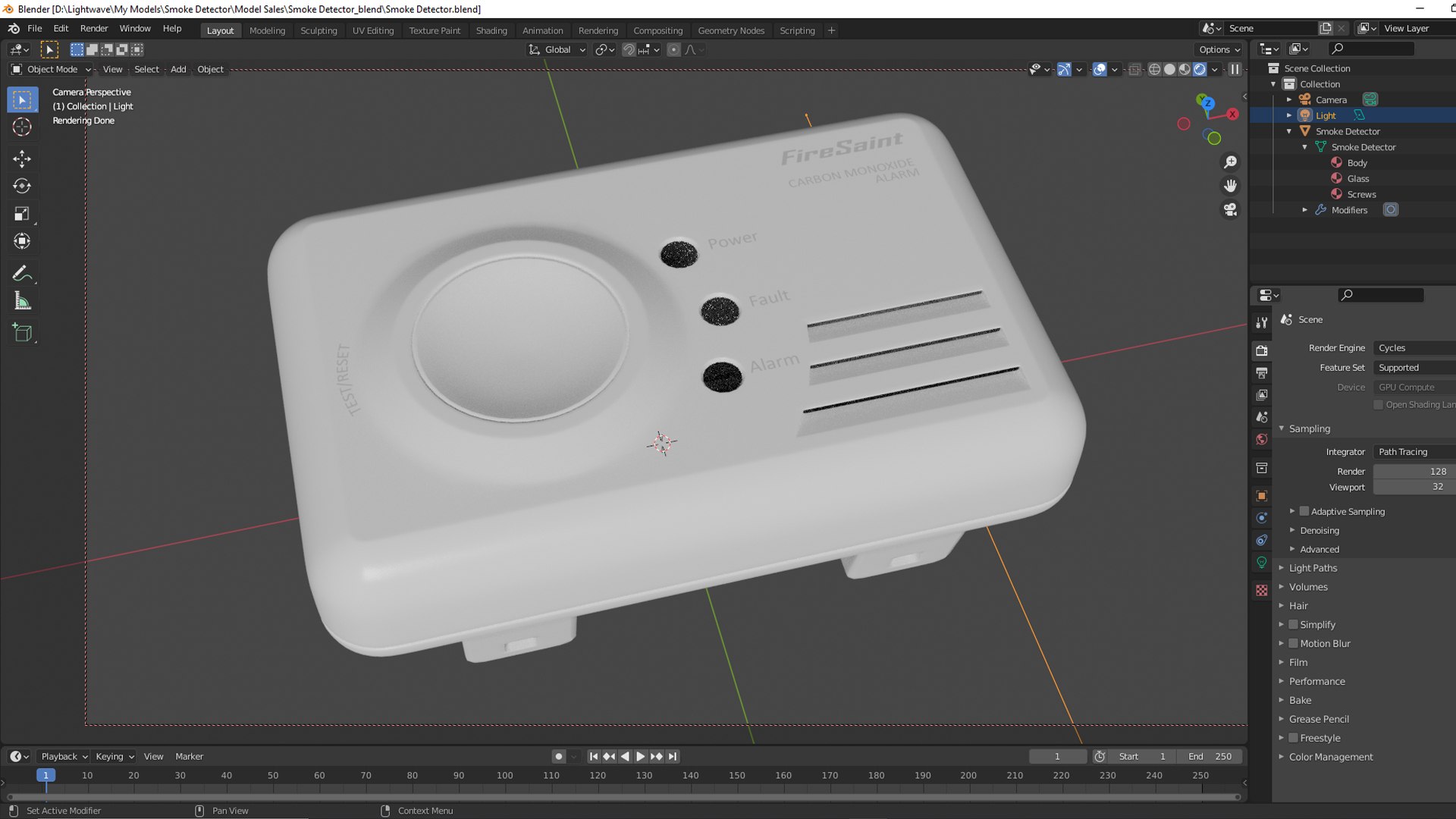Pick the Annotate pencil tool
1456x819 pixels.
tap(22, 273)
